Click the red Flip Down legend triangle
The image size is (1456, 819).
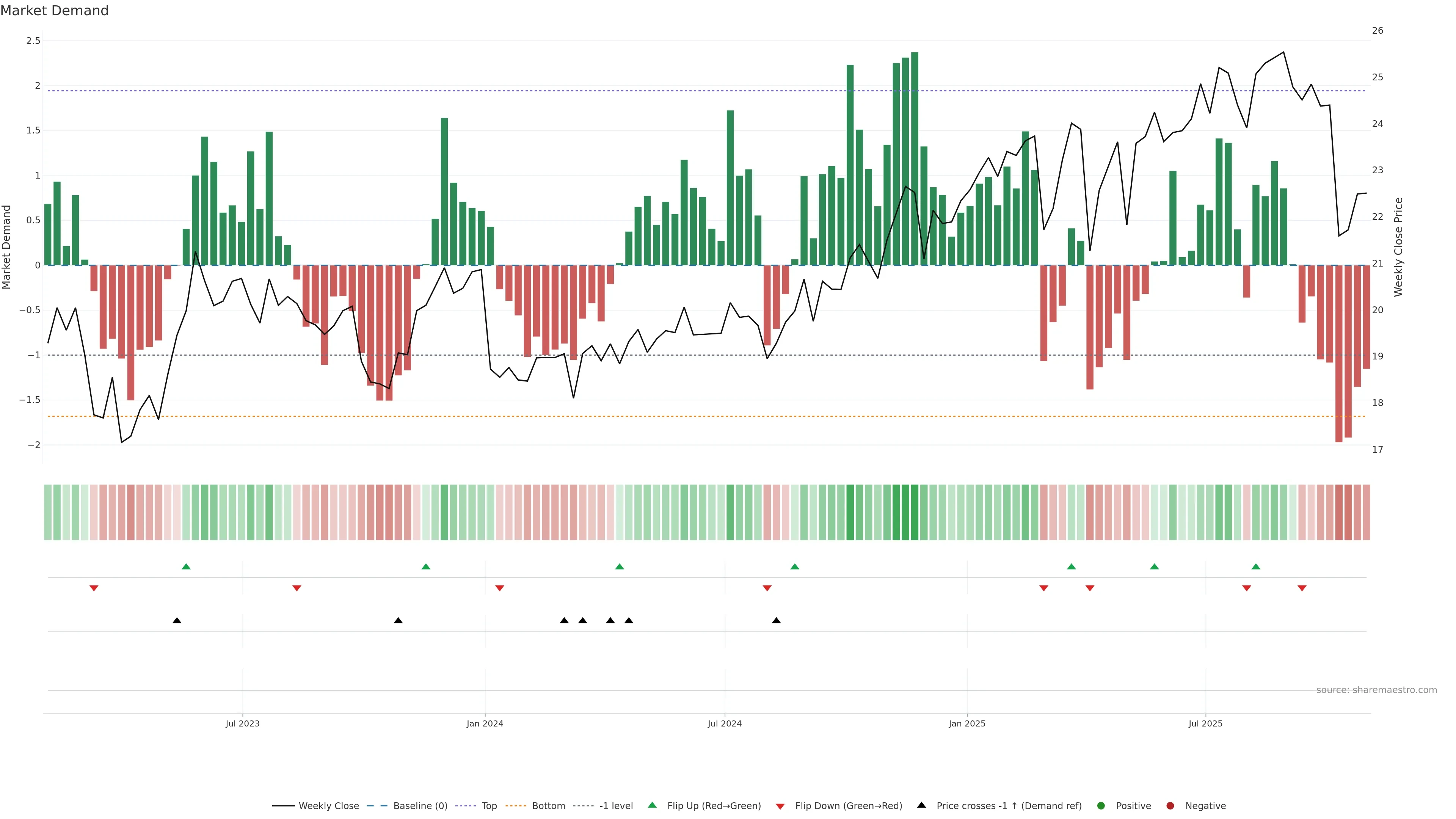point(780,806)
